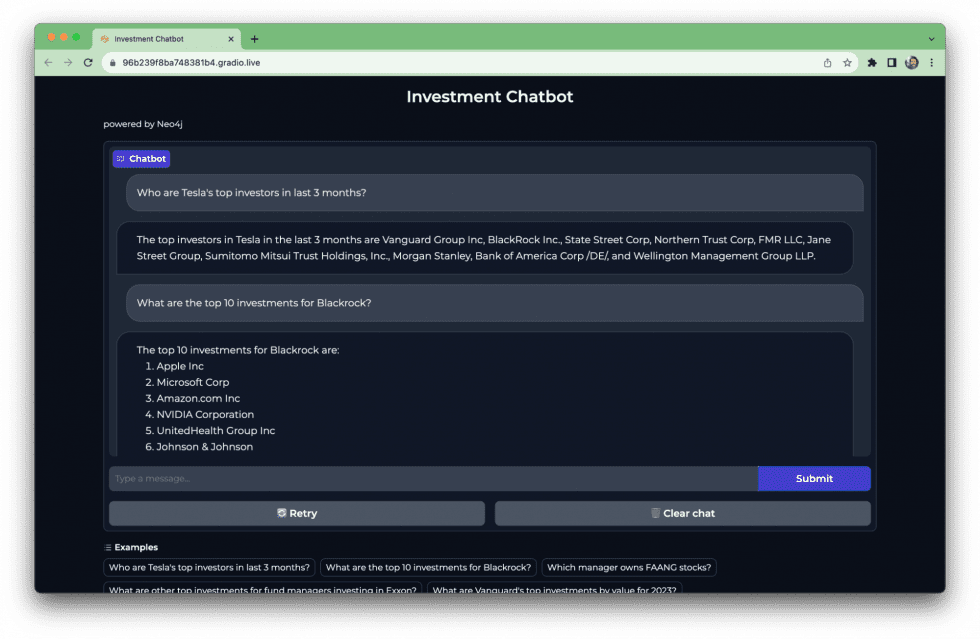Click the favicon on the Investment Chatbot tab
The height and width of the screenshot is (639, 980).
pyautogui.click(x=104, y=39)
